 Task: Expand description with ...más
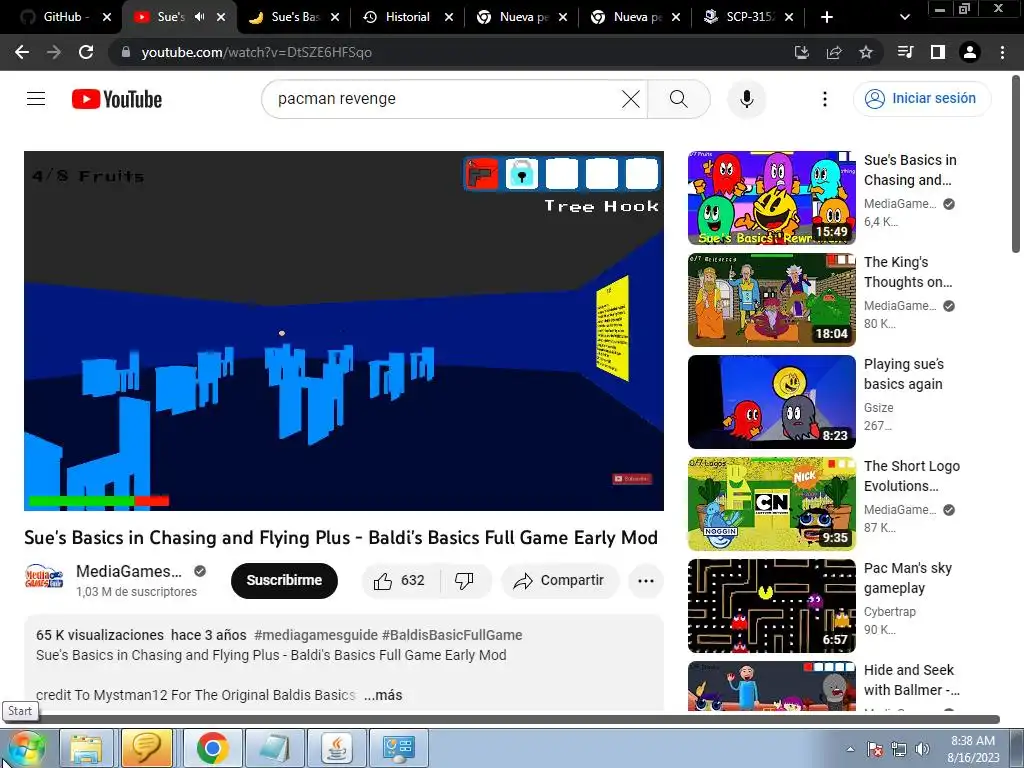[383, 696]
